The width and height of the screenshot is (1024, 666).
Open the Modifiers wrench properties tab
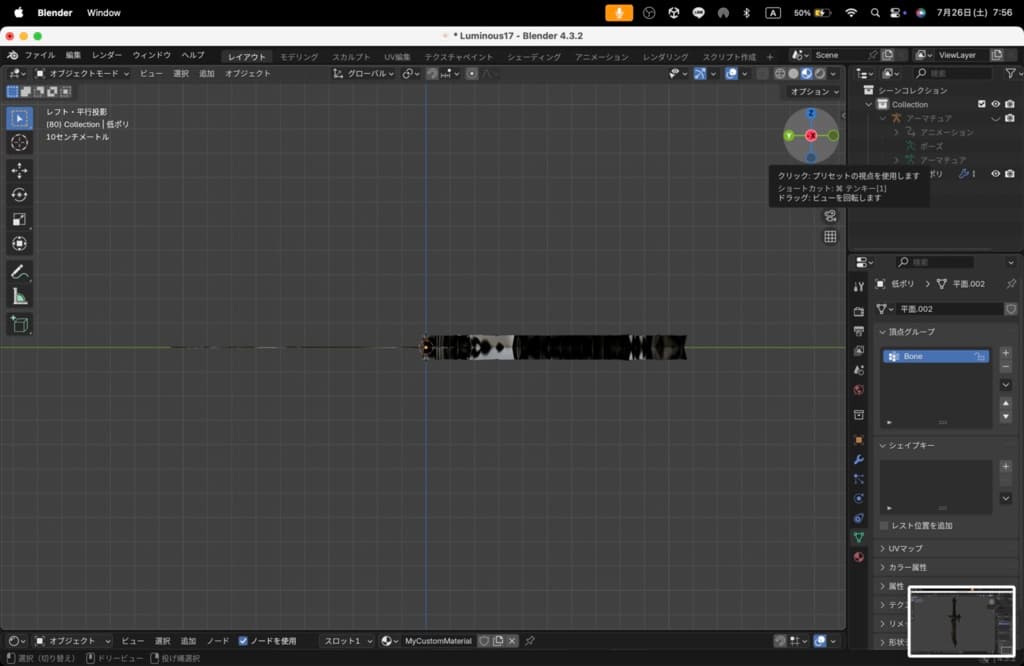[858, 459]
